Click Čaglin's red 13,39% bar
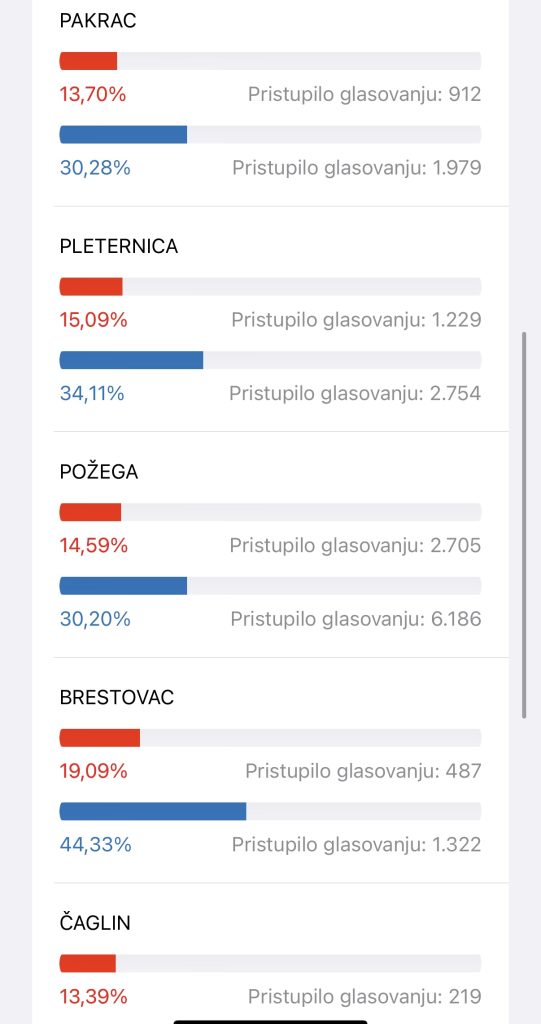 (x=270, y=963)
